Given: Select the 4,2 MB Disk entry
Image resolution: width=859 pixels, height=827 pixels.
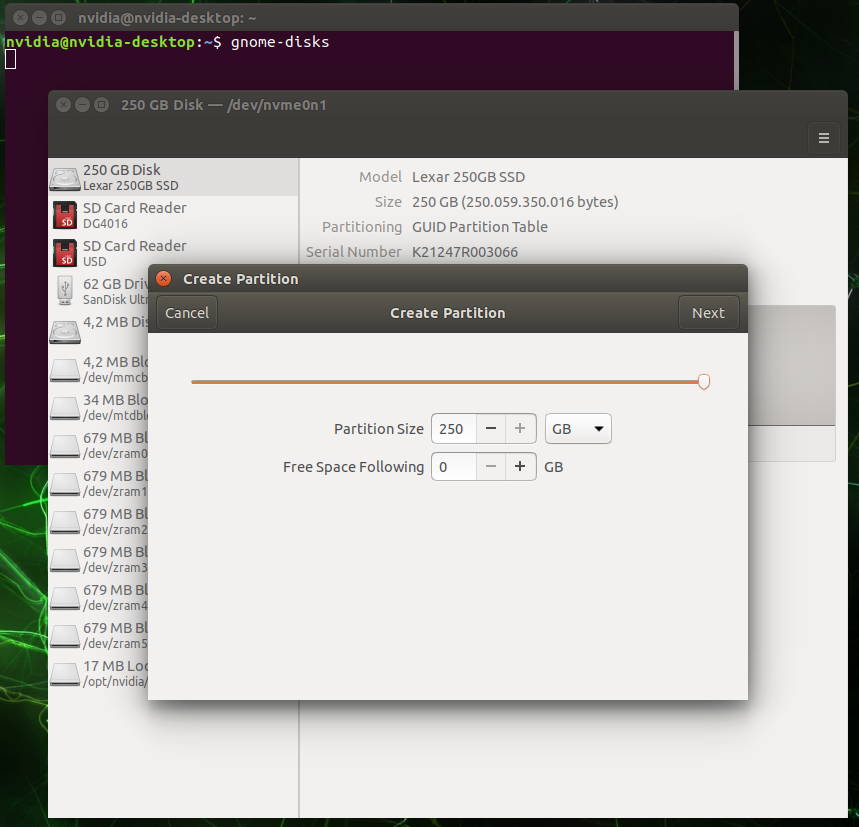Looking at the screenshot, I should click(x=99, y=329).
